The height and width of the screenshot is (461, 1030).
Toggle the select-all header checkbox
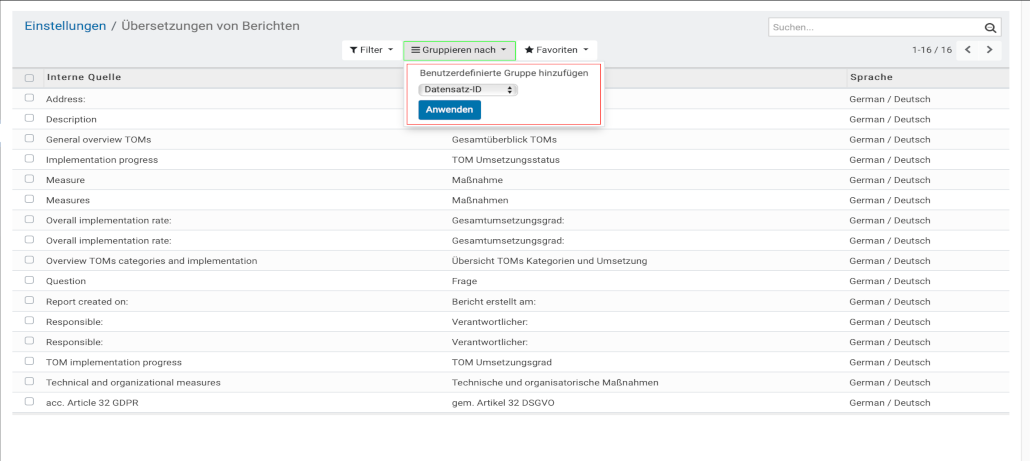tap(29, 78)
